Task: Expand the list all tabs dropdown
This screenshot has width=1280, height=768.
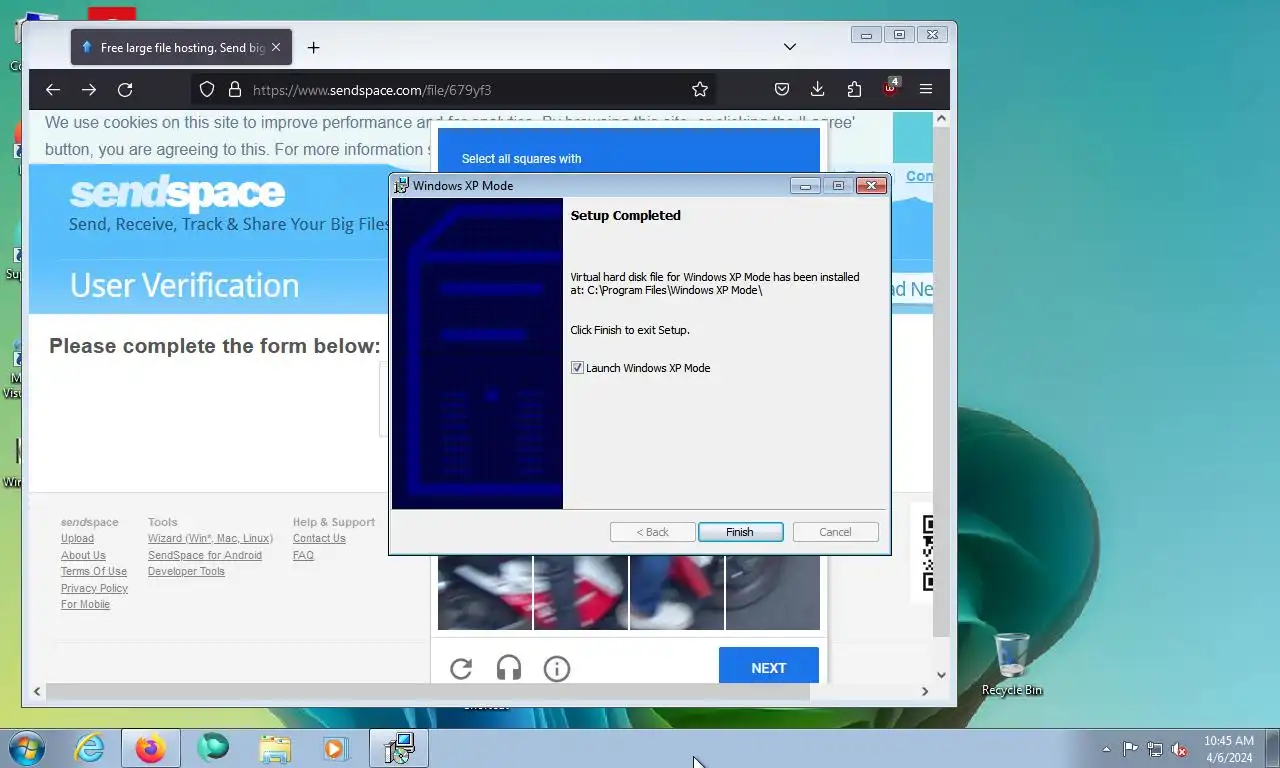Action: (x=790, y=47)
